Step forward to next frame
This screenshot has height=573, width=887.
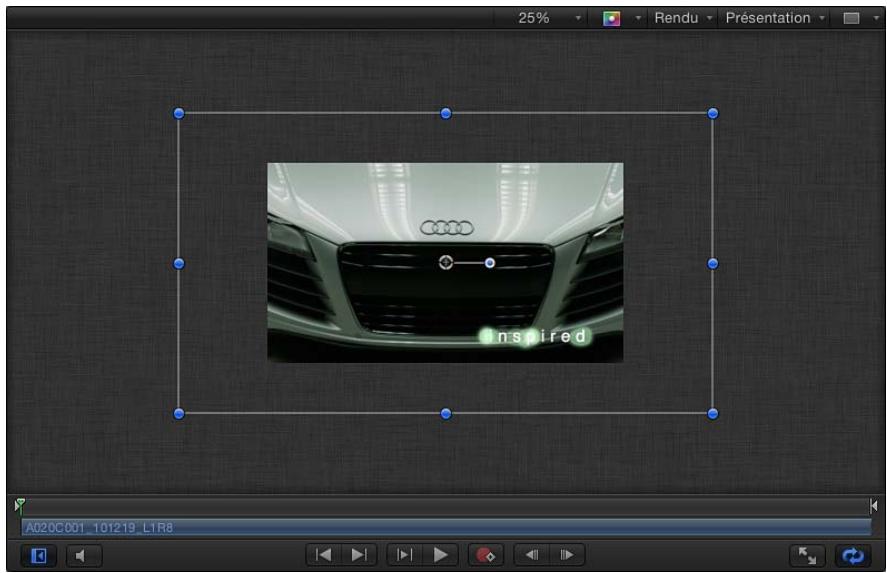pyautogui.click(x=567, y=555)
